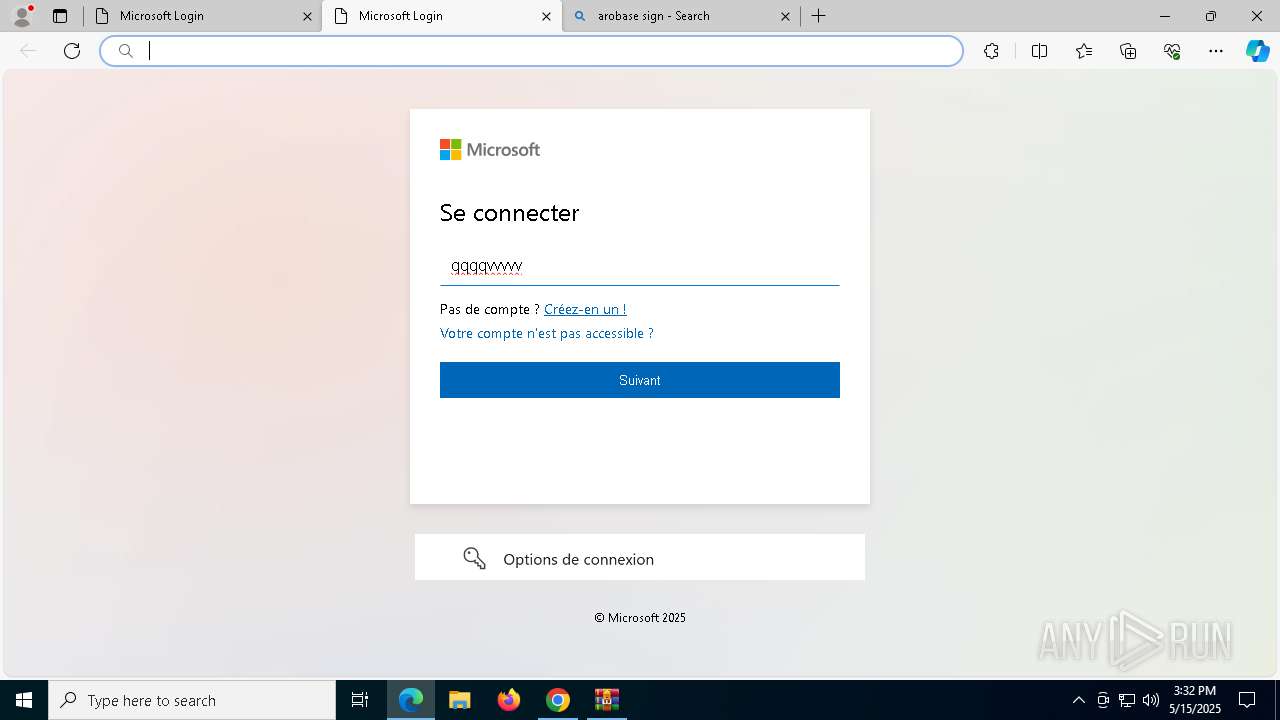Close the first Microsoft Login tab

point(307,16)
